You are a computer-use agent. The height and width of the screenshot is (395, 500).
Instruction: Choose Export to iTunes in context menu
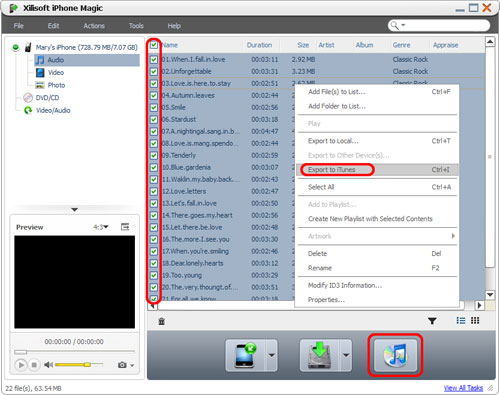[x=377, y=170]
